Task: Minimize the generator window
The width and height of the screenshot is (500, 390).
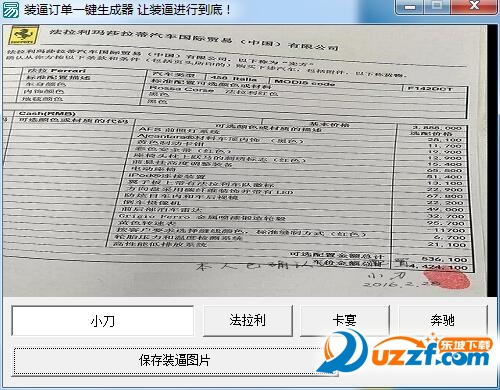Action: pyautogui.click(x=410, y=7)
